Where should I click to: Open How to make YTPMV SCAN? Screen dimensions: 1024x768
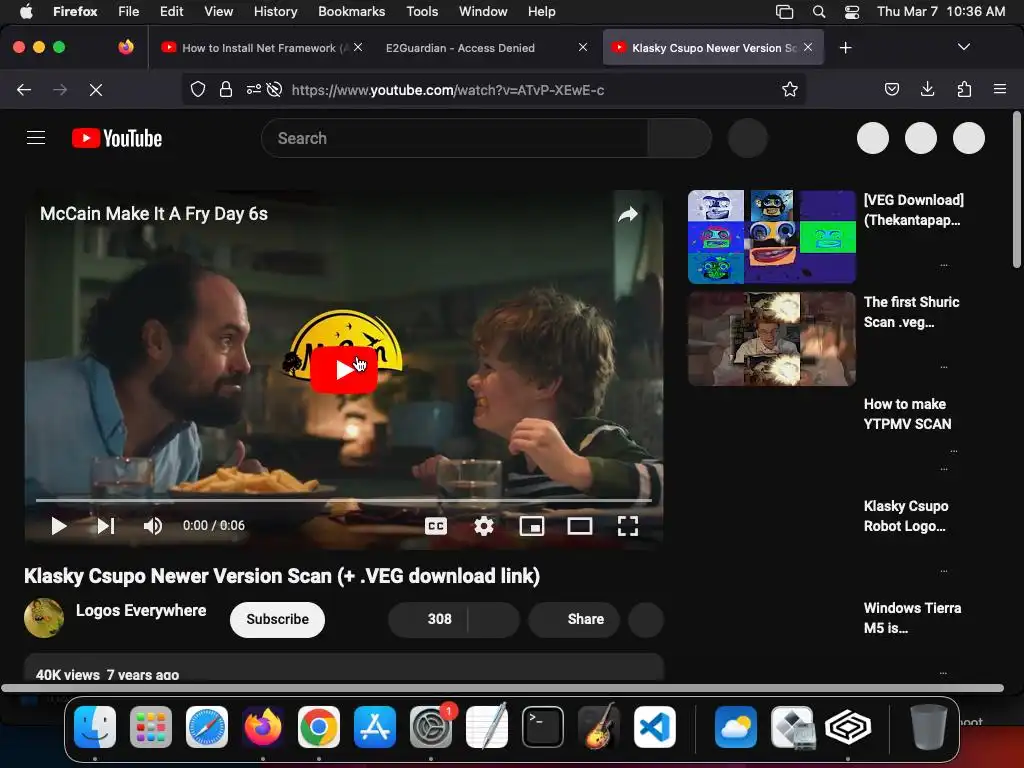click(x=907, y=414)
